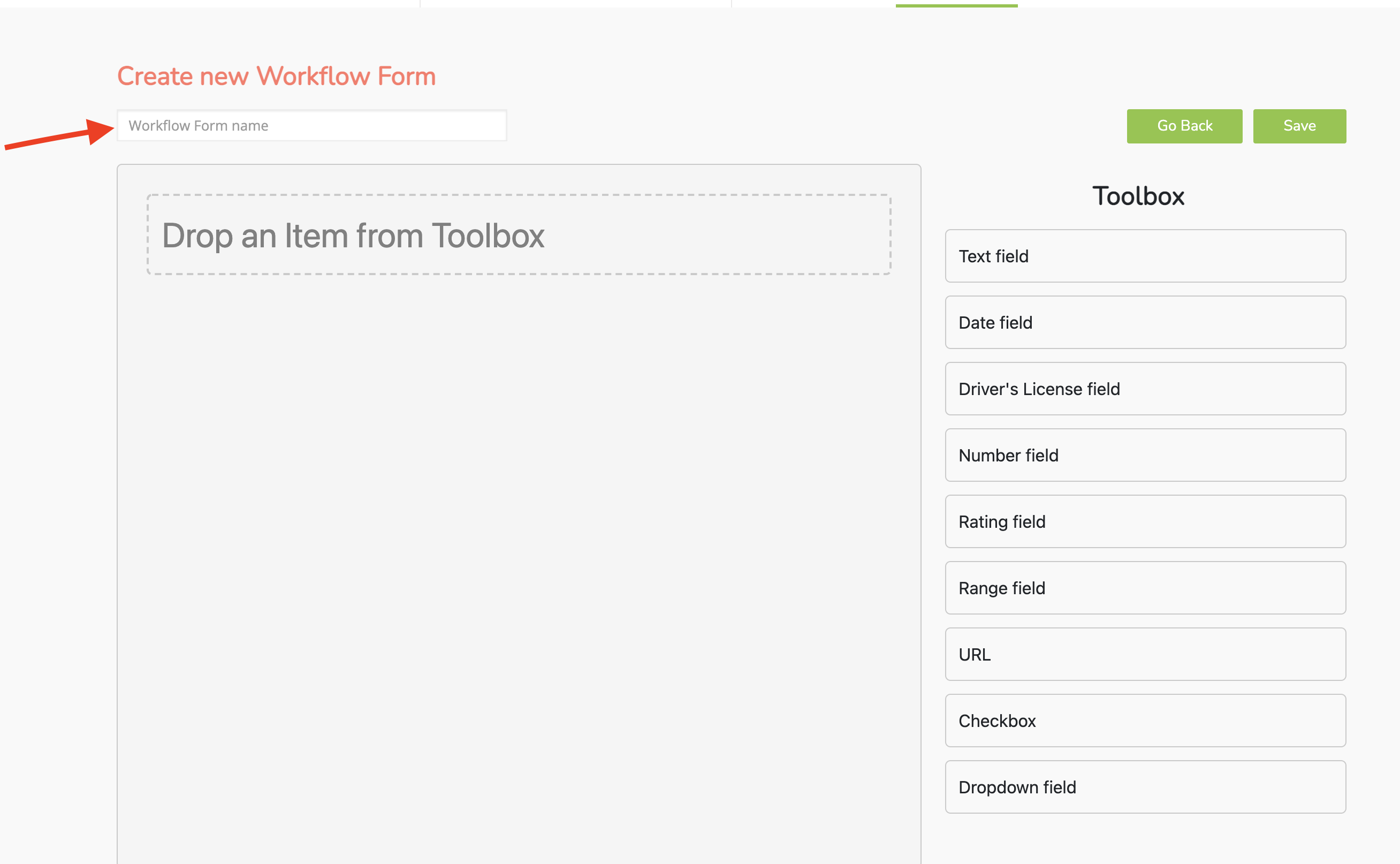Screen dimensions: 1400x864
Task: Choose Driver's License field item
Action: (x=1145, y=389)
